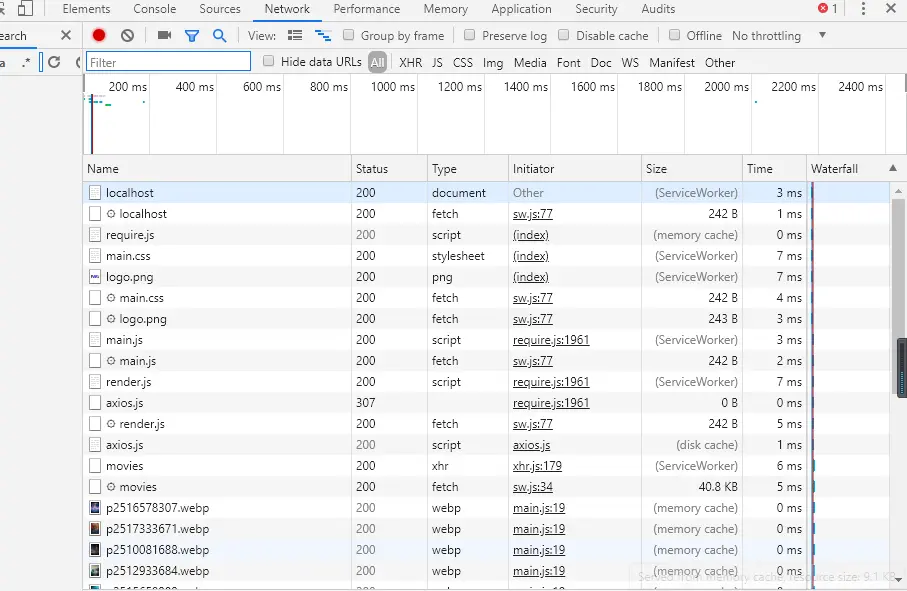Screen dimensions: 907x591
Task: Filter requests by Doc
Action: [601, 62]
